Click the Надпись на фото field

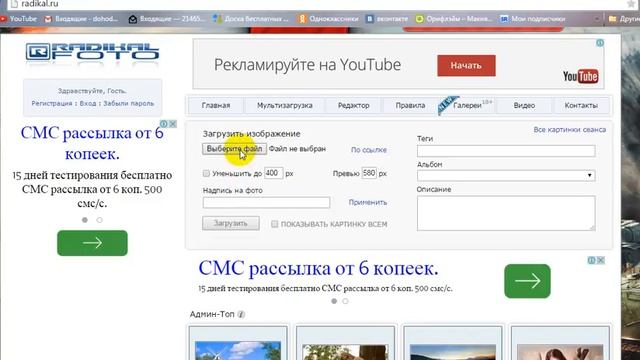point(266,202)
